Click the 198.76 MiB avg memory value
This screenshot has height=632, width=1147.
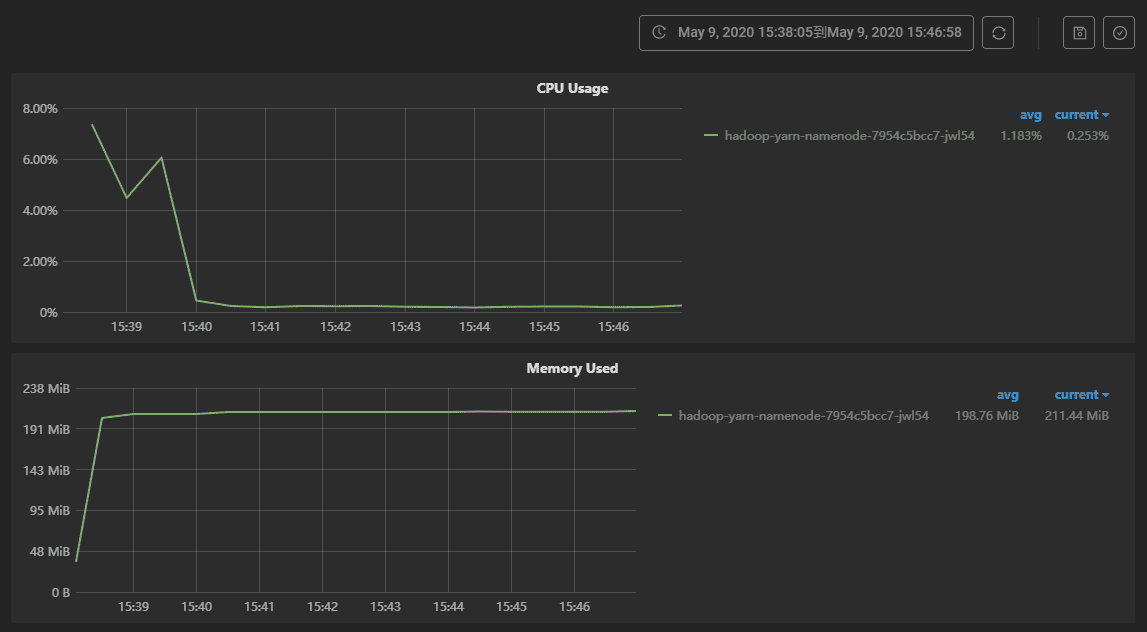[x=986, y=416]
